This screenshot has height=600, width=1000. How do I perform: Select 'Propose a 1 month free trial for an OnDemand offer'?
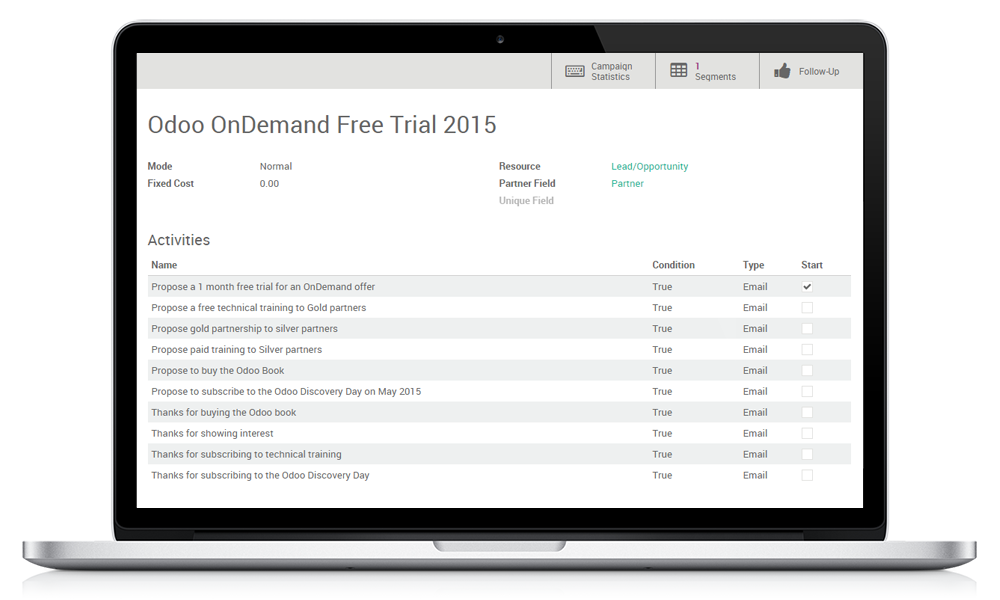coord(499,287)
